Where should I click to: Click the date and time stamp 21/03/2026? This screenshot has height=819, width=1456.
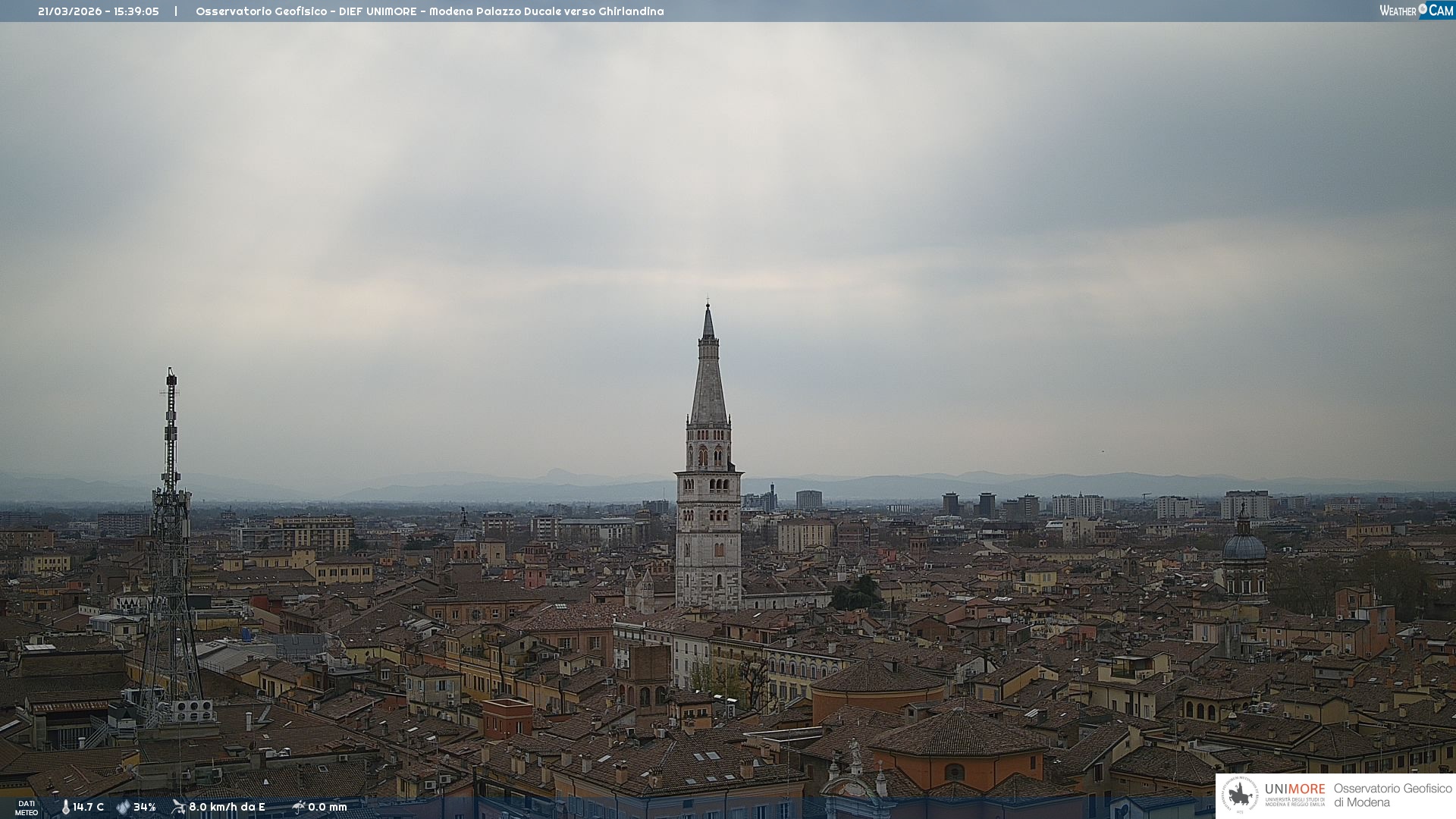[99, 11]
